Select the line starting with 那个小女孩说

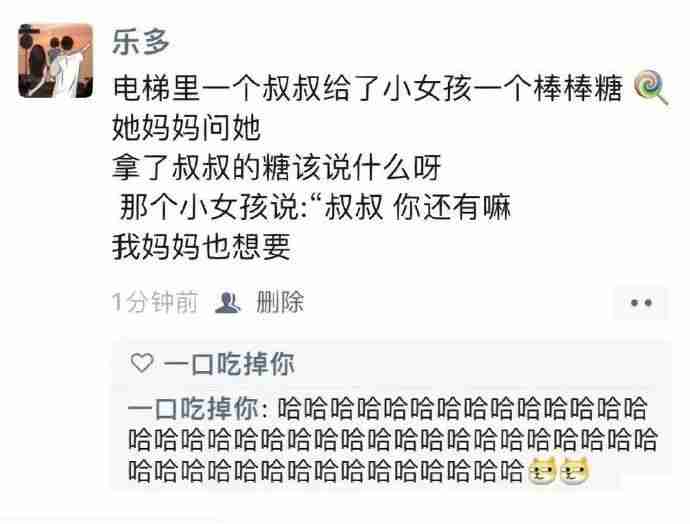click(315, 207)
